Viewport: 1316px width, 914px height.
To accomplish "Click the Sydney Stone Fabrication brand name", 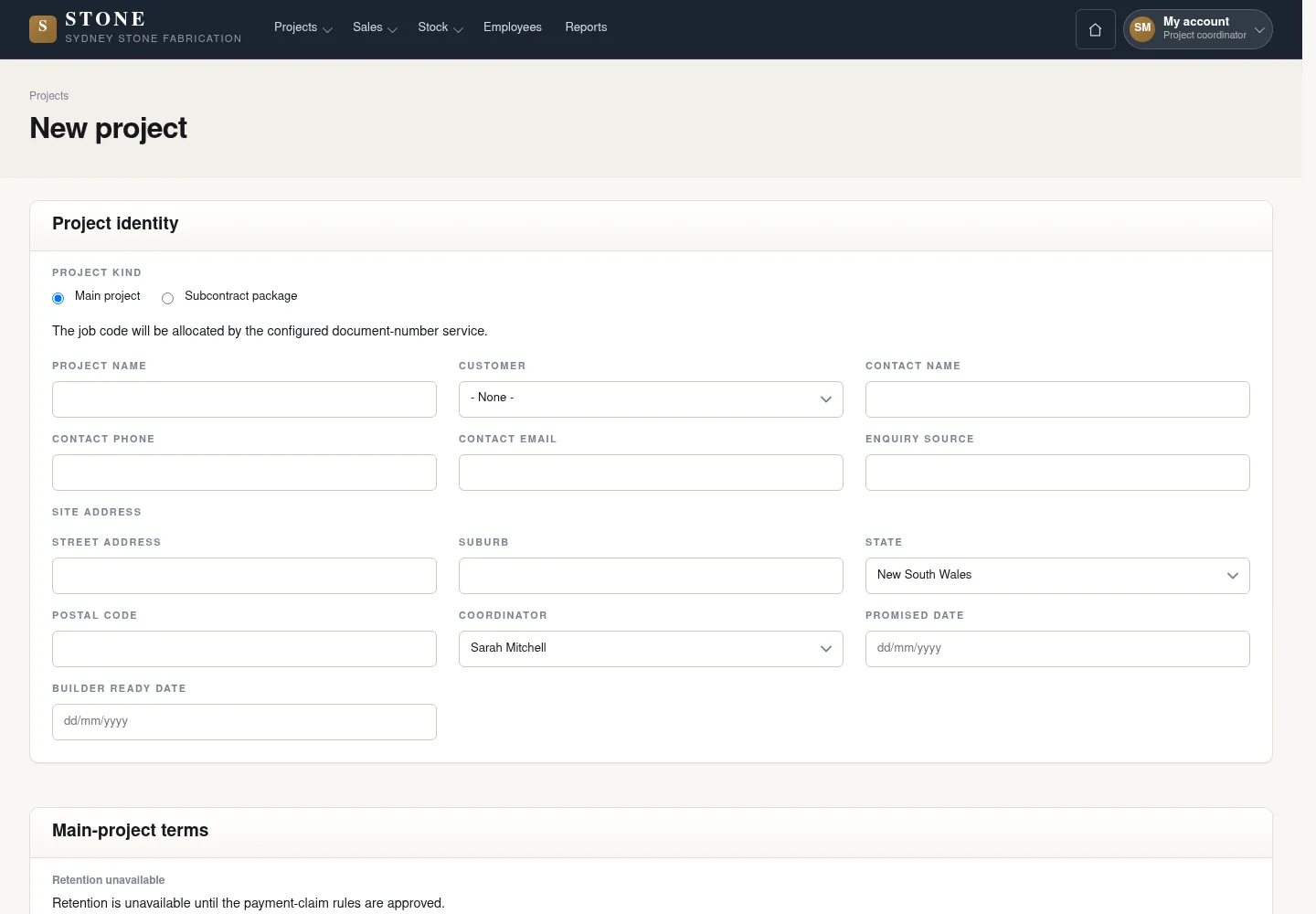I will click(154, 38).
